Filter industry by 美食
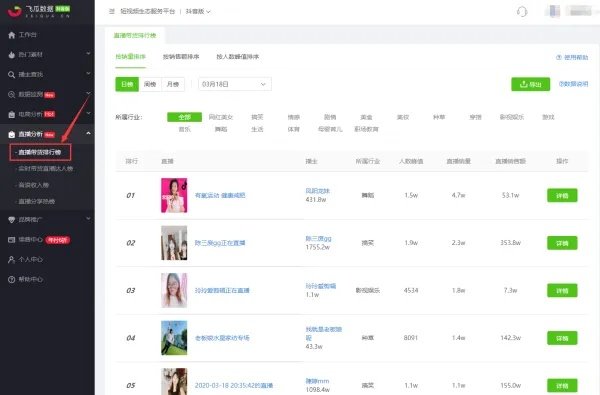Image resolution: width=600 pixels, height=395 pixels. tap(366, 117)
